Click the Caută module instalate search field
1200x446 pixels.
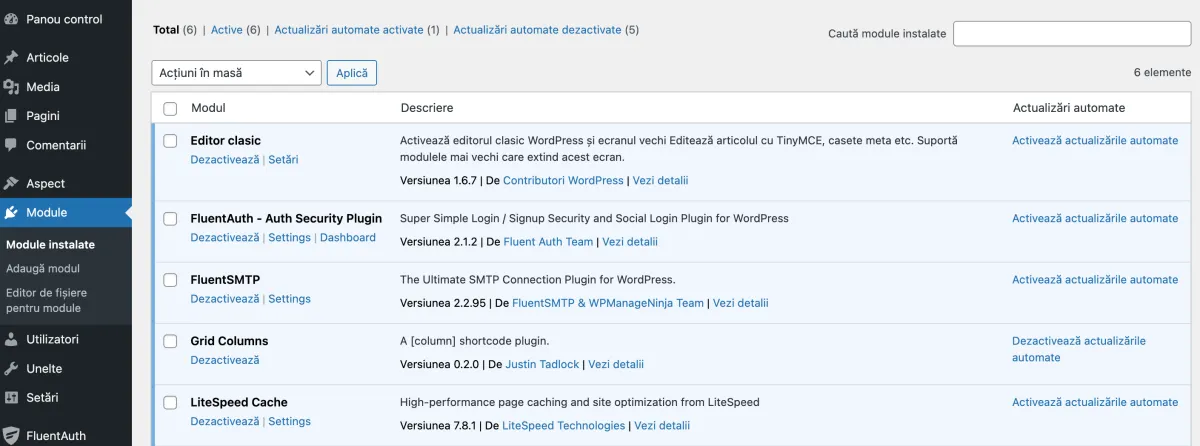click(x=1072, y=33)
